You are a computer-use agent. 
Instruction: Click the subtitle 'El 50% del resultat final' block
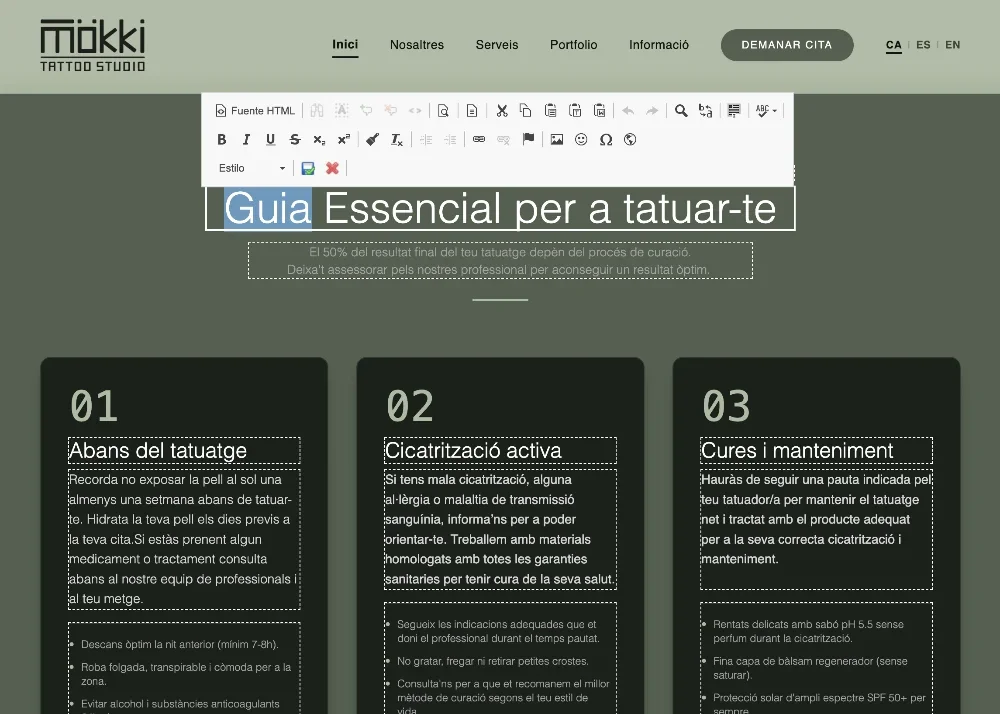tap(500, 261)
